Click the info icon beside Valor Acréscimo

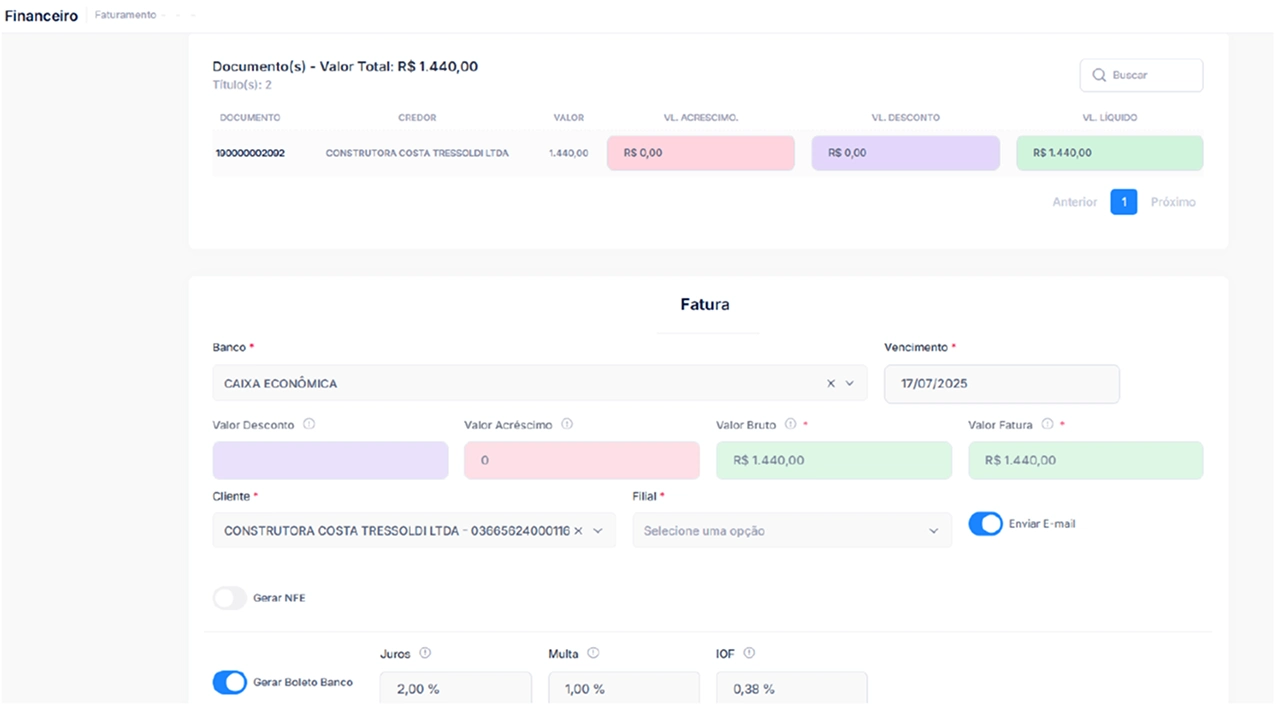567,424
